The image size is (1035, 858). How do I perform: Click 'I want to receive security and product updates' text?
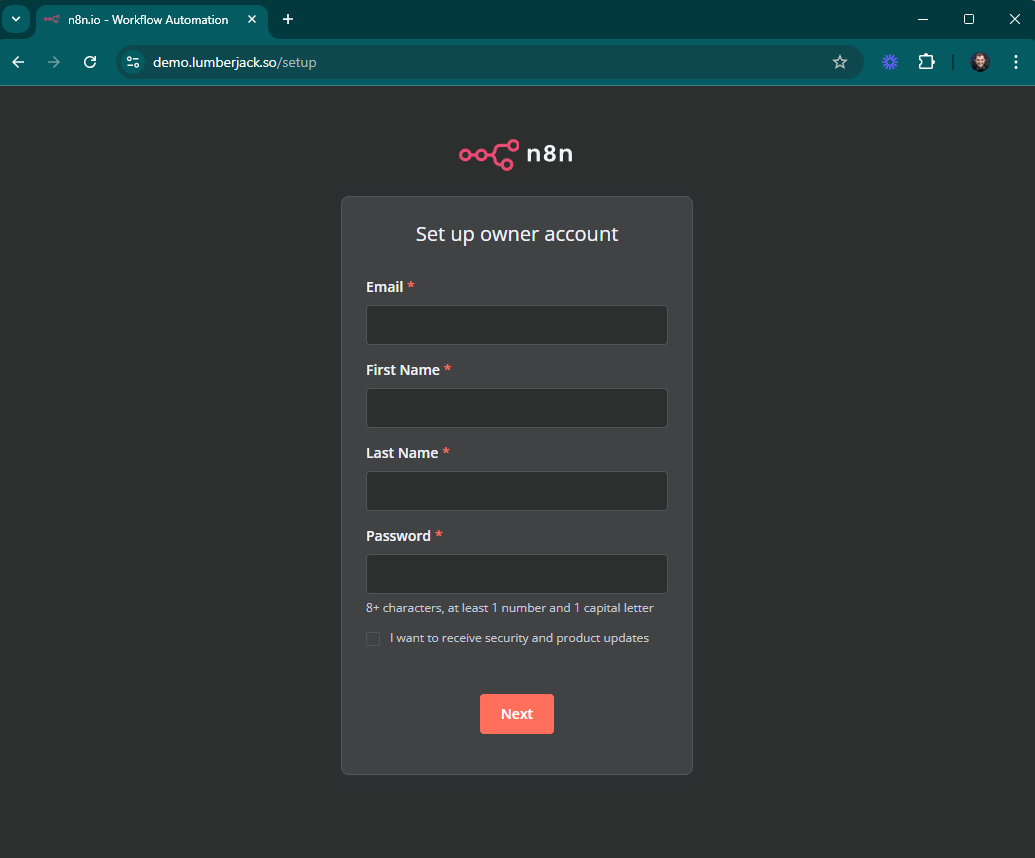click(x=519, y=638)
